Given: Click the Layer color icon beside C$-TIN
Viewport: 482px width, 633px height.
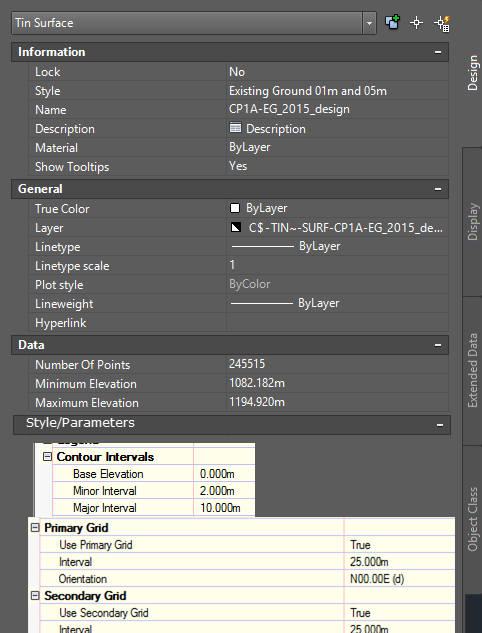Looking at the screenshot, I should pyautogui.click(x=235, y=227).
